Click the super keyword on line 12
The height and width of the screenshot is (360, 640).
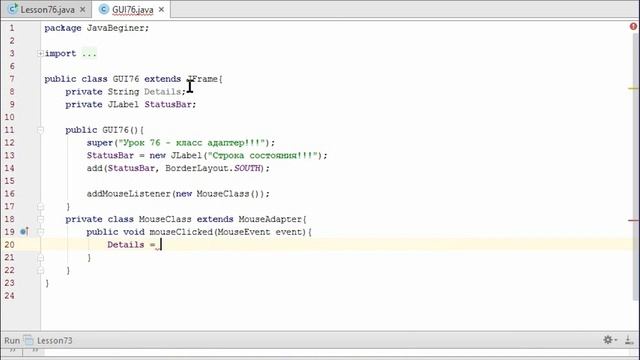pyautogui.click(x=100, y=143)
